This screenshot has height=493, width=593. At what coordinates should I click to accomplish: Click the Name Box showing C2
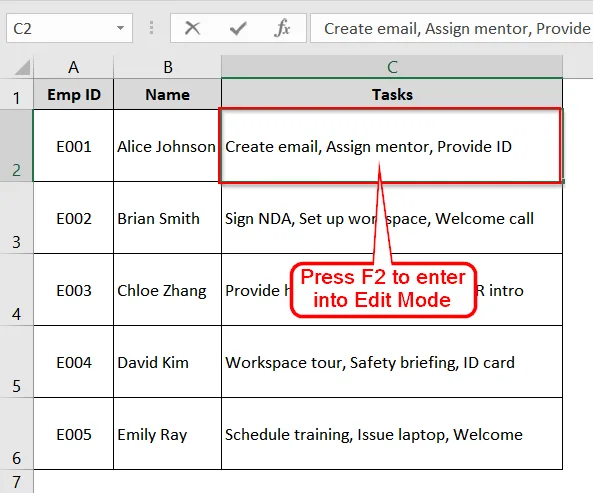click(x=69, y=28)
